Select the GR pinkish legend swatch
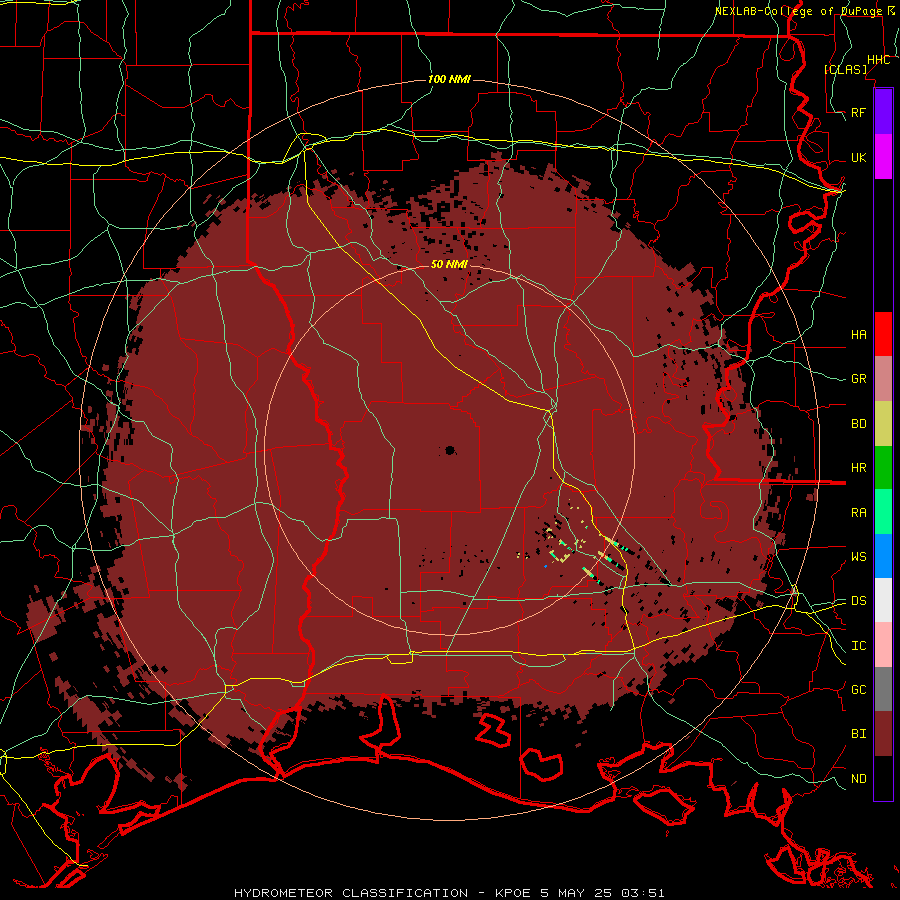This screenshot has height=900, width=900. [883, 379]
